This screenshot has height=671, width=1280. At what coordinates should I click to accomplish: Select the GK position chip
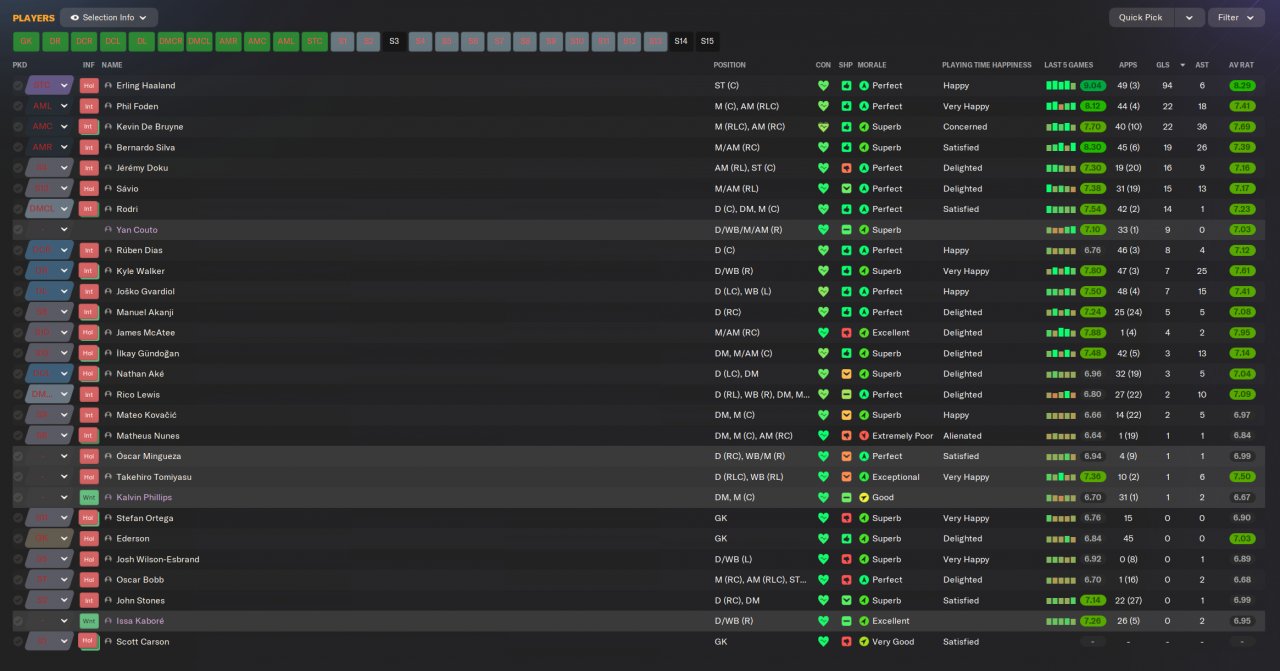pyautogui.click(x=26, y=41)
